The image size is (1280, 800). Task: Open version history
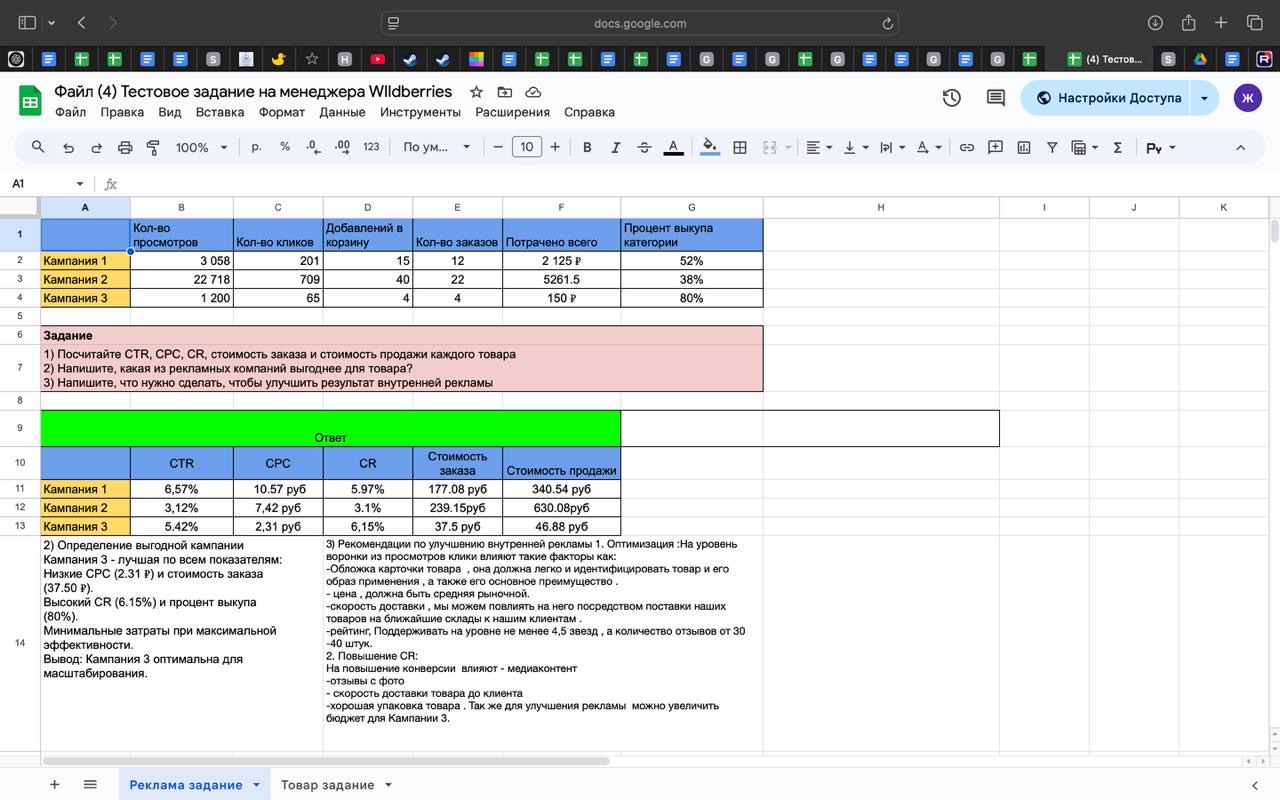click(952, 98)
